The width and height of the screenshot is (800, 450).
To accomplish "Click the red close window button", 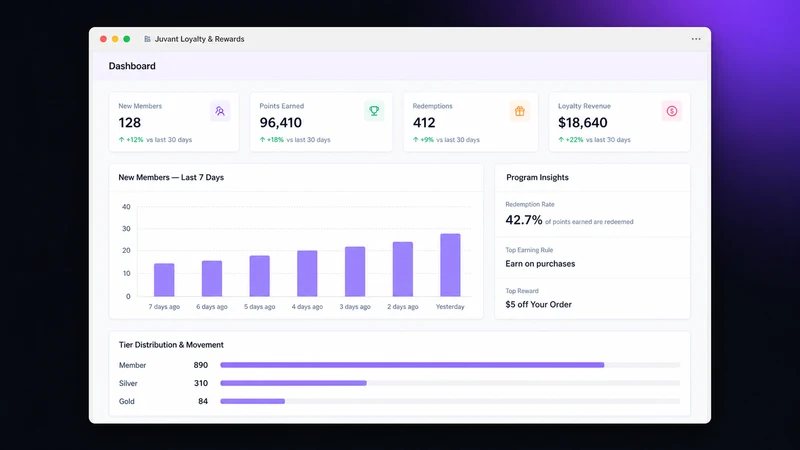I will [103, 39].
